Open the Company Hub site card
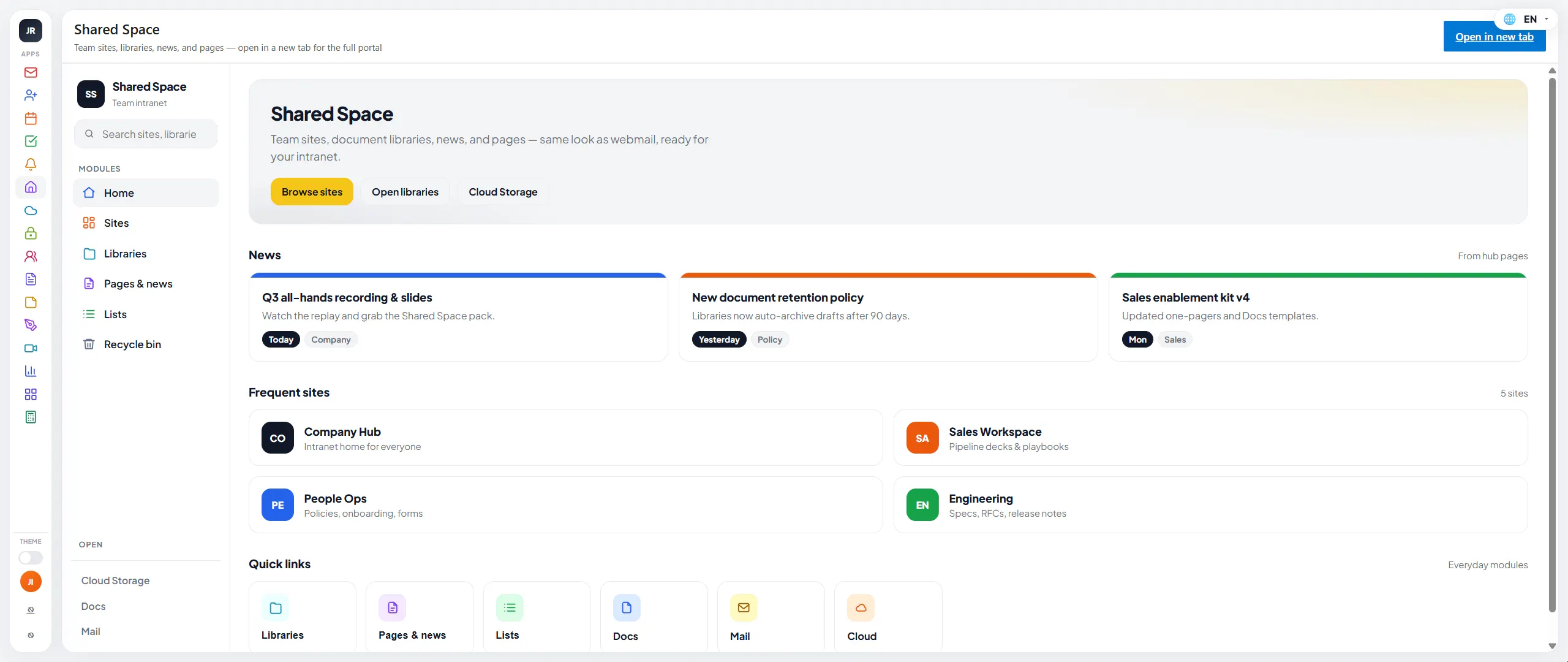 [x=565, y=438]
